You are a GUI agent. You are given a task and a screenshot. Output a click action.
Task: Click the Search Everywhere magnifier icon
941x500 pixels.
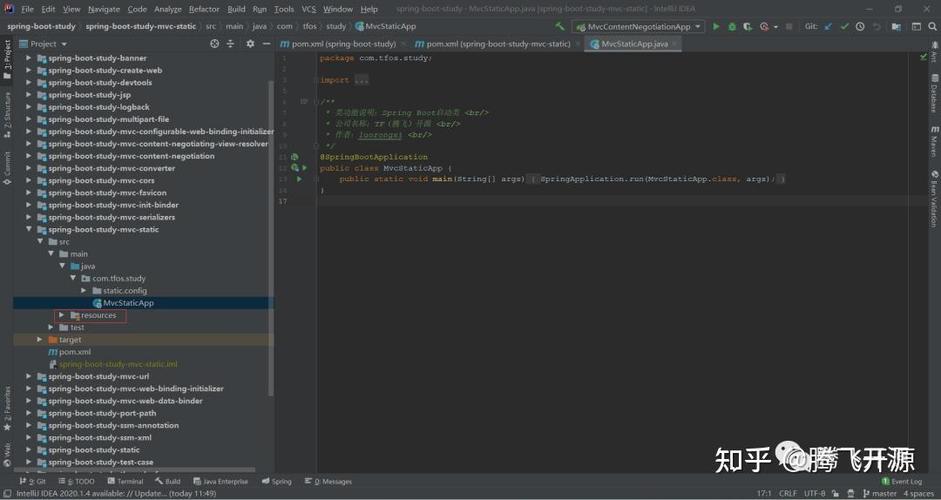coord(932,26)
